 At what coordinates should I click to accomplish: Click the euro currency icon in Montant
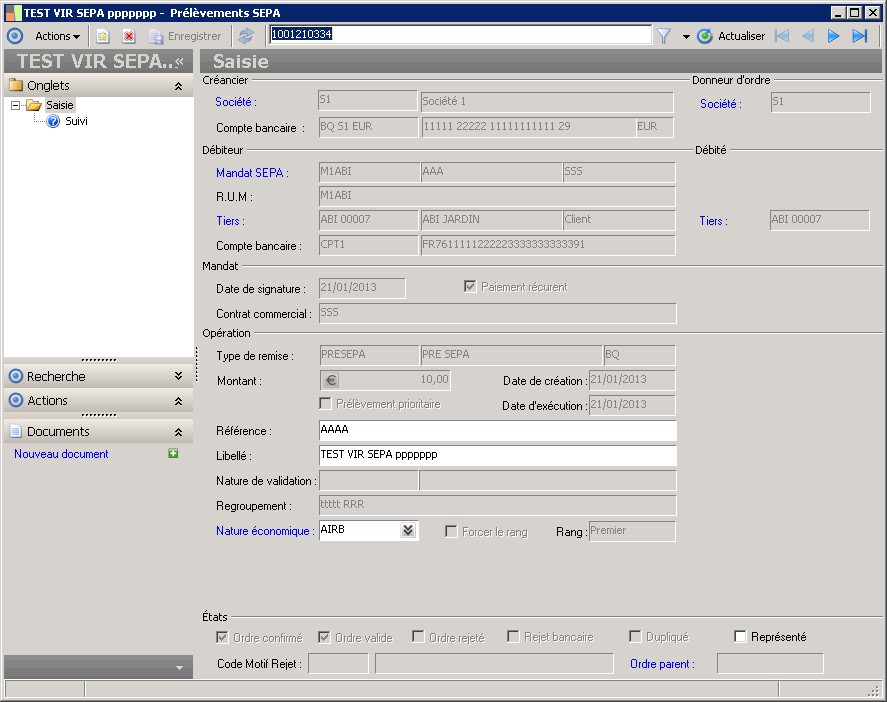(331, 380)
